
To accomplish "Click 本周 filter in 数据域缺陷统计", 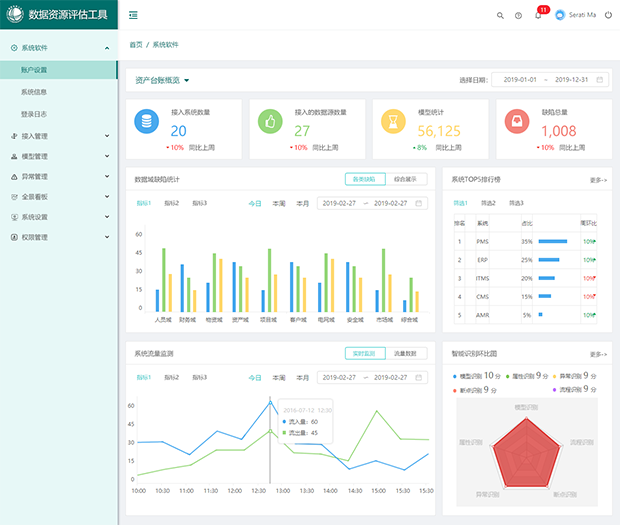I will pyautogui.click(x=279, y=204).
